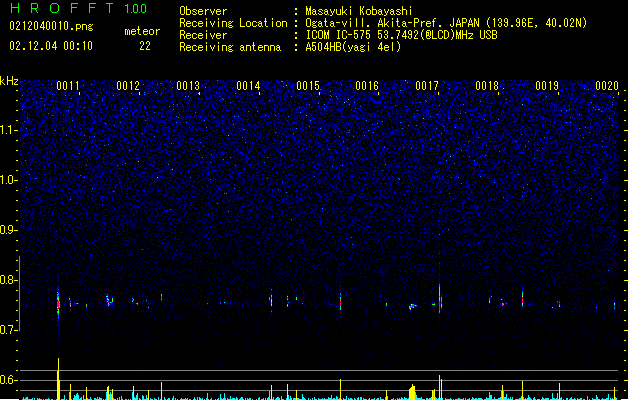Select the A504HB(yagi 4el) antenna text

point(353,47)
